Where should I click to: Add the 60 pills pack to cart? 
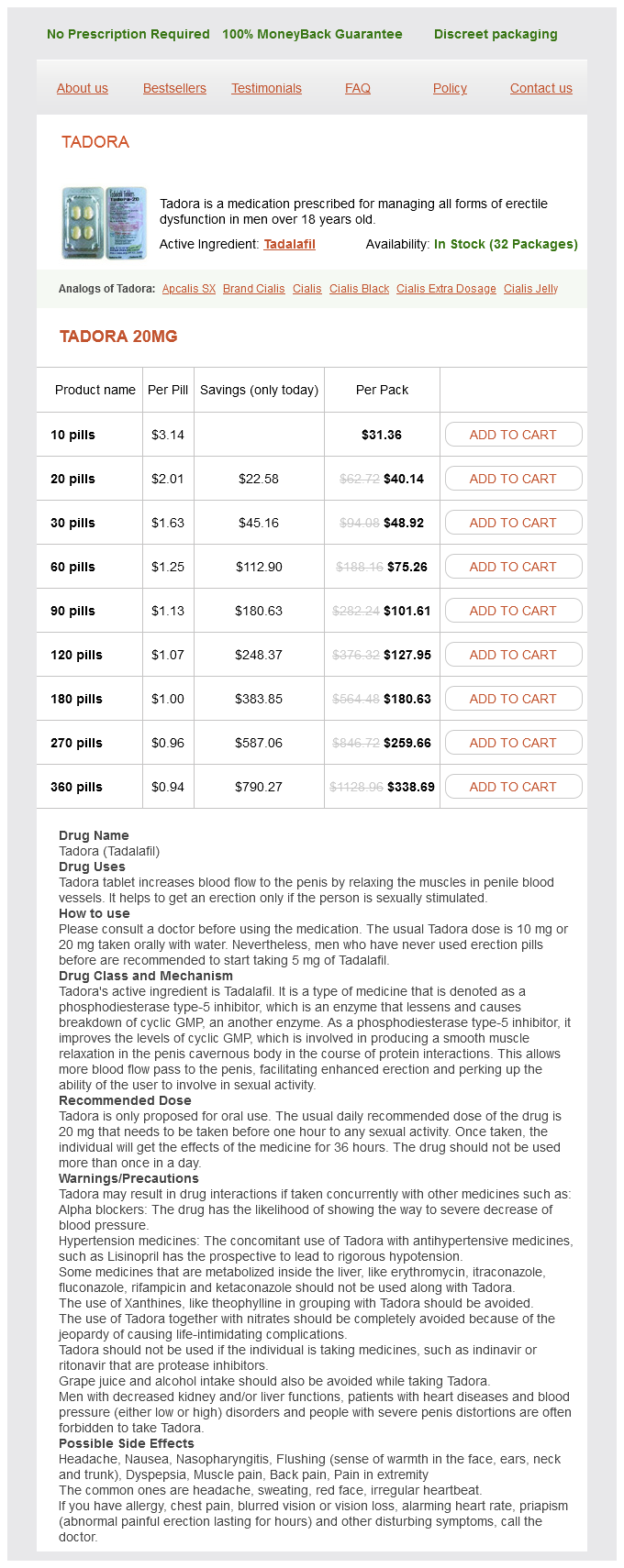513,567
